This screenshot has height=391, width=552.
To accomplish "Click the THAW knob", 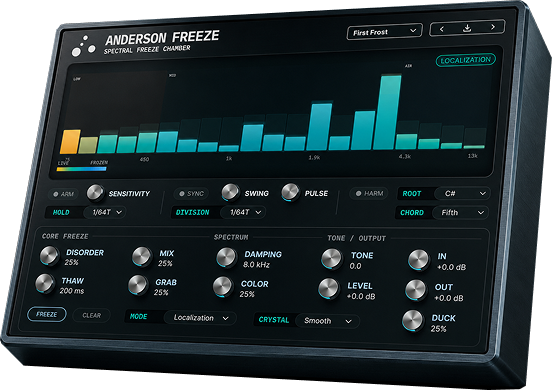I will [x=45, y=283].
